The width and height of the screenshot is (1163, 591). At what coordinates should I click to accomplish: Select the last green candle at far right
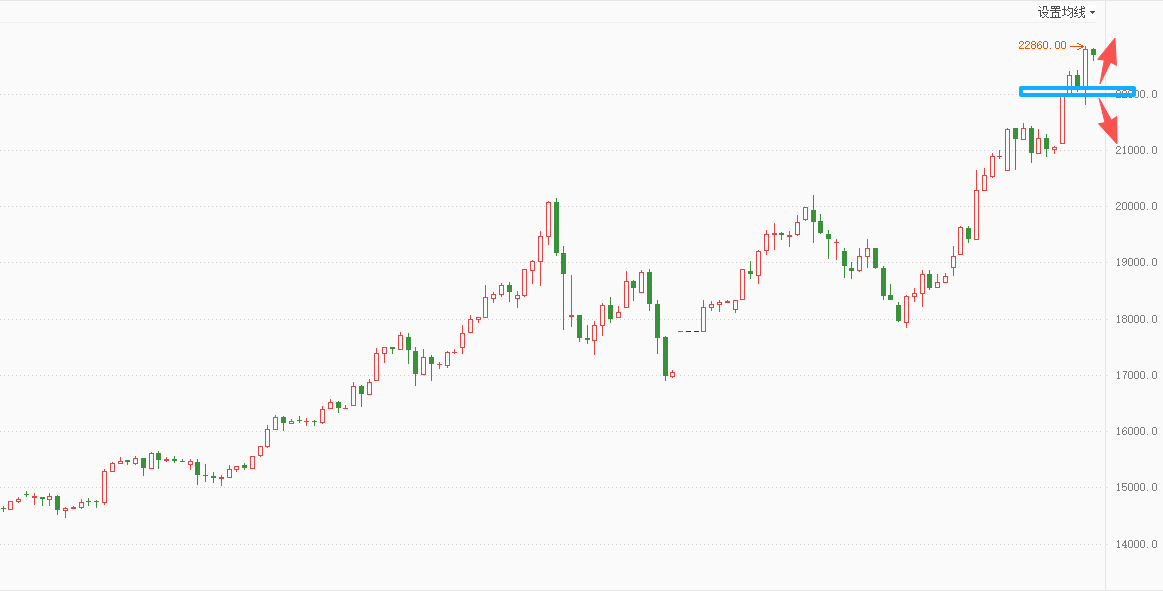tap(1094, 51)
